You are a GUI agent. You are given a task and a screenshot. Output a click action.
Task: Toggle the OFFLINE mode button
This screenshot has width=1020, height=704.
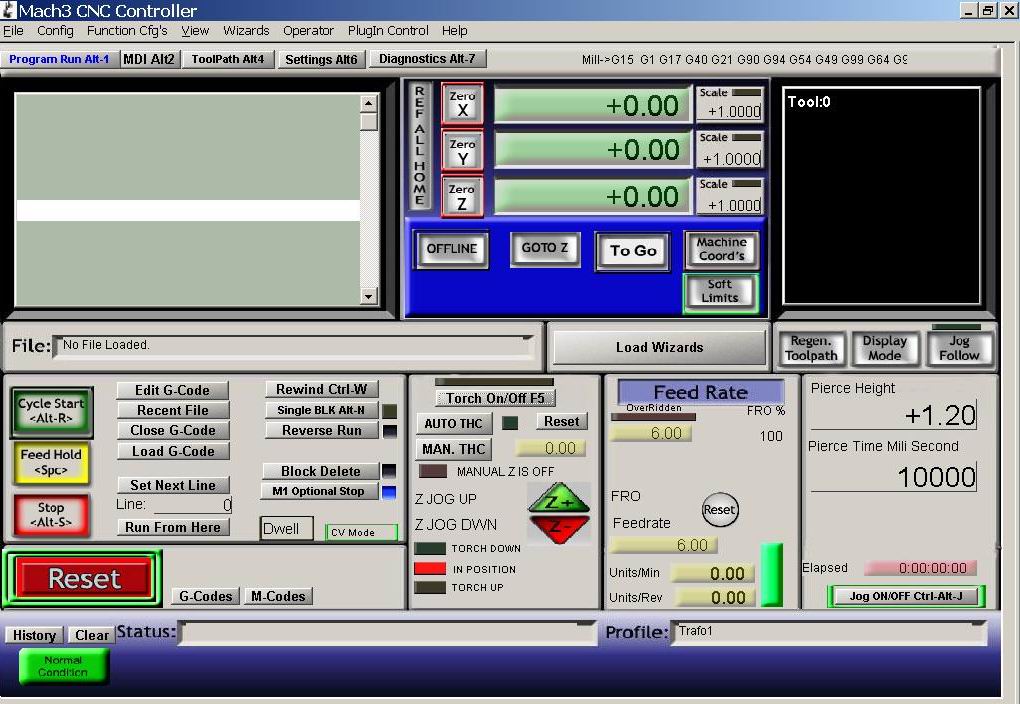pyautogui.click(x=451, y=249)
